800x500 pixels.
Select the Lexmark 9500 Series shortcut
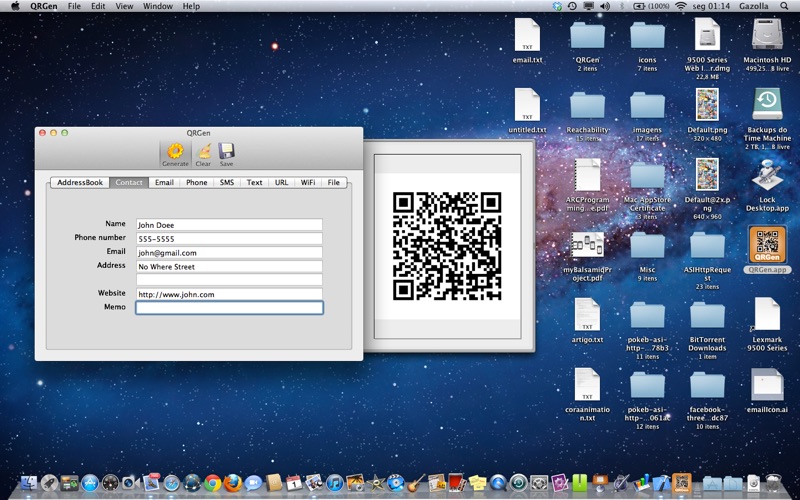pyautogui.click(x=767, y=323)
